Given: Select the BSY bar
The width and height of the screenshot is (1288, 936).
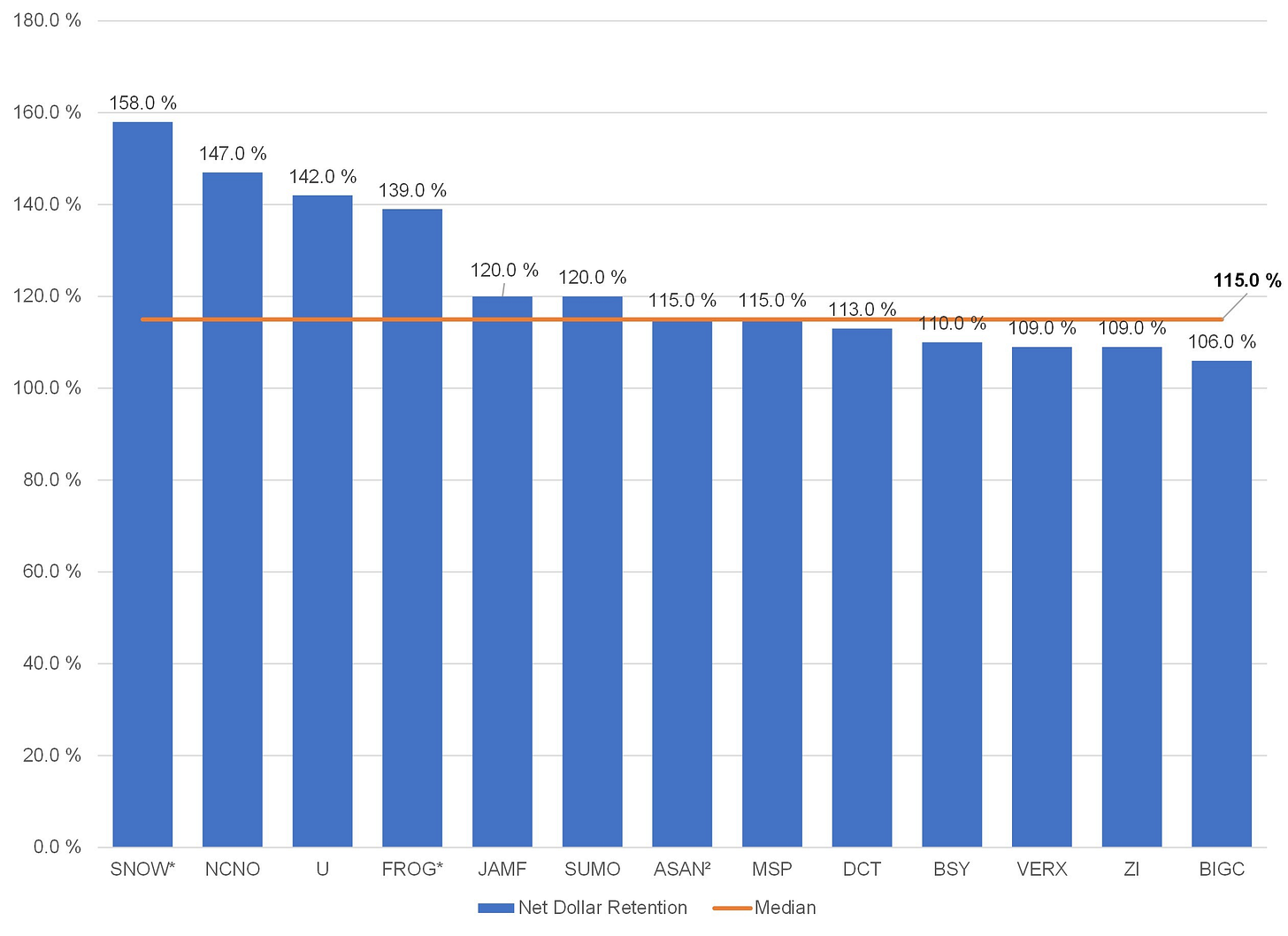Looking at the screenshot, I should tap(952, 595).
